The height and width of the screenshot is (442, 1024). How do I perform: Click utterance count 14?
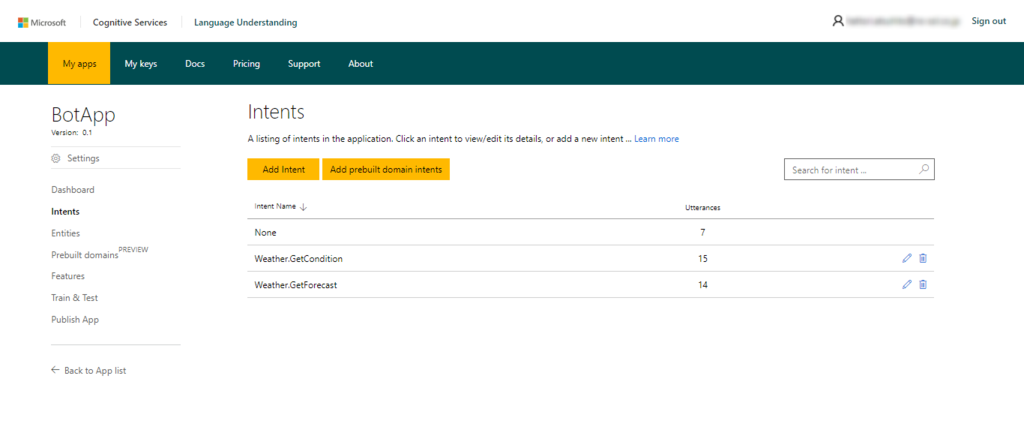click(x=702, y=285)
